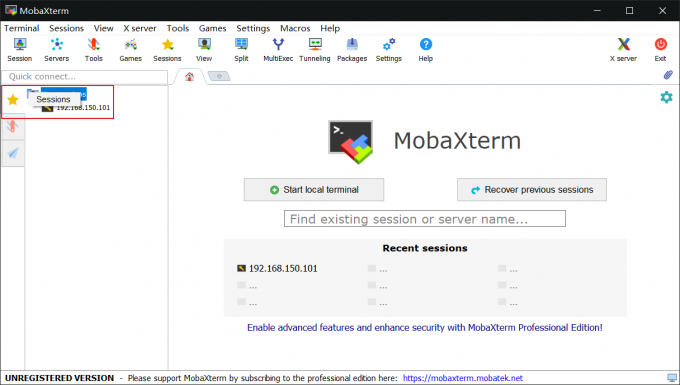The height and width of the screenshot is (385, 680).
Task: Select the sidebar Tools knife icon
Action: [x=13, y=127]
